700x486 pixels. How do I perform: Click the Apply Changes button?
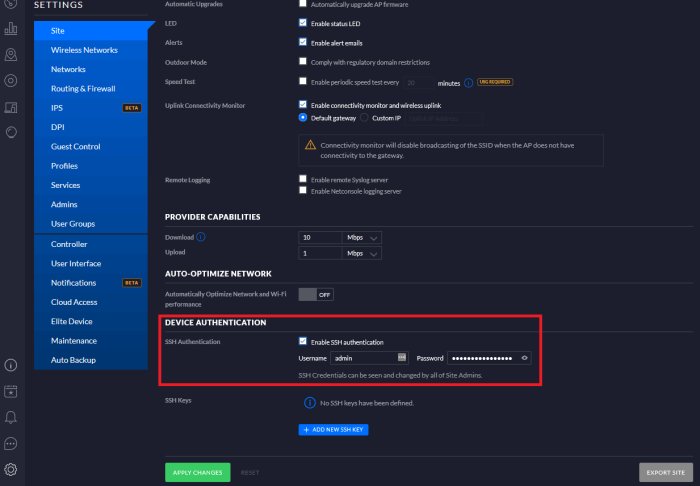(198, 472)
